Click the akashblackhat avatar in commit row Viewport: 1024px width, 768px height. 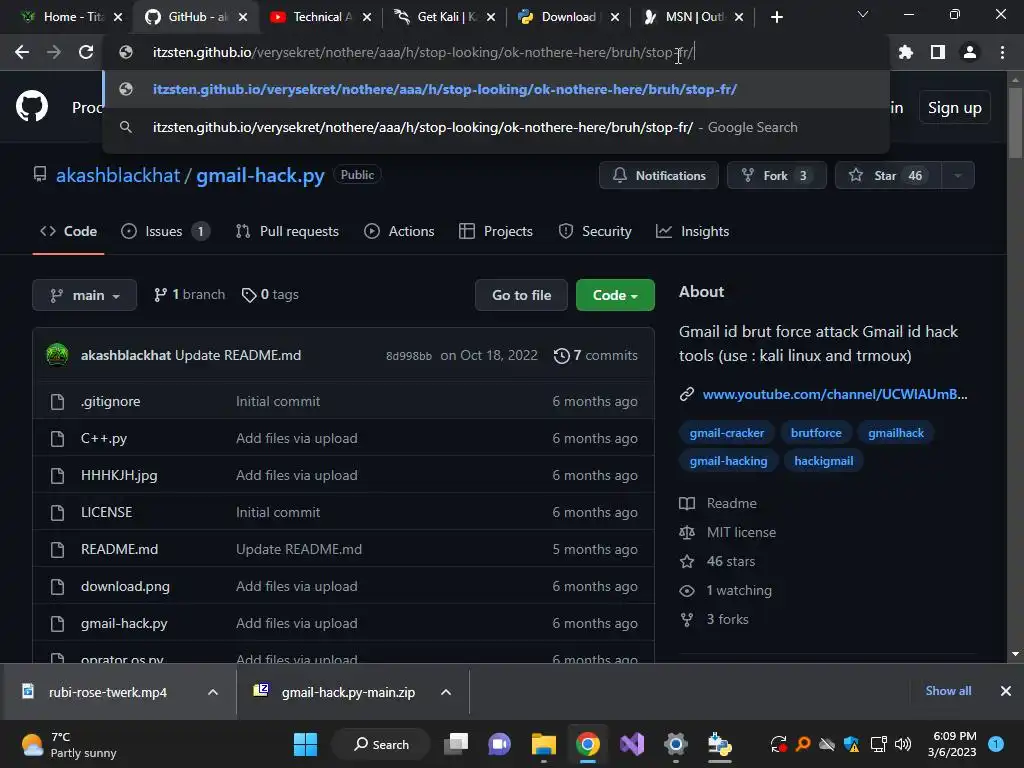(x=57, y=355)
